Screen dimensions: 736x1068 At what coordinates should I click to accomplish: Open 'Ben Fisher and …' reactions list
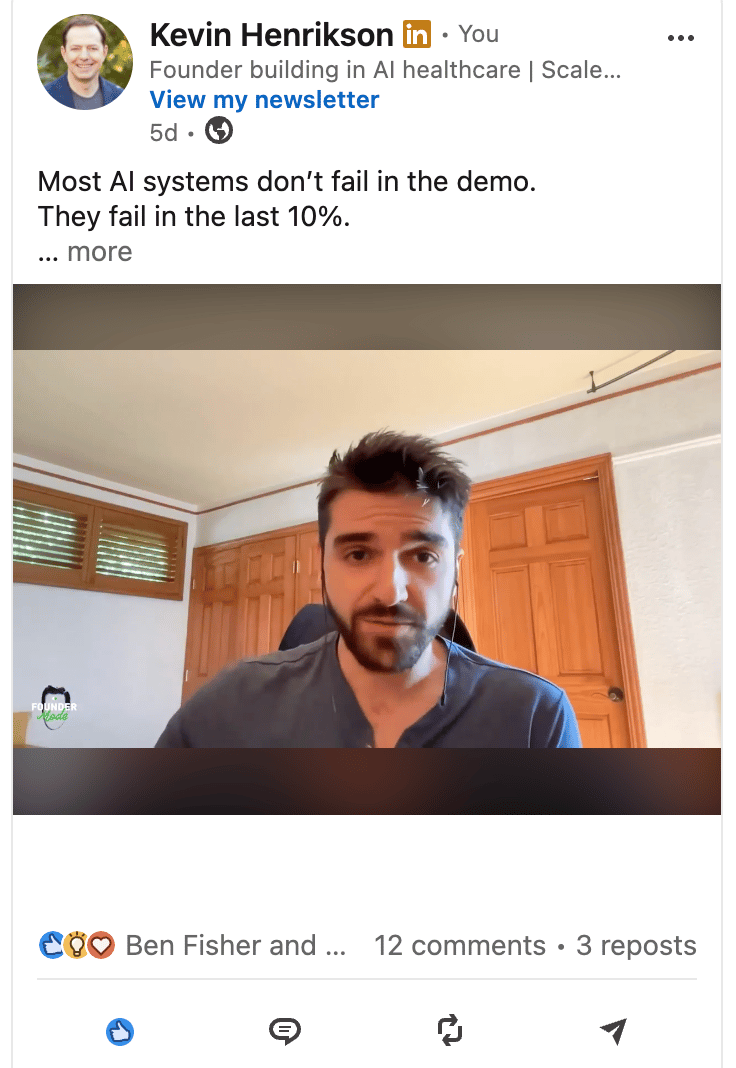236,945
